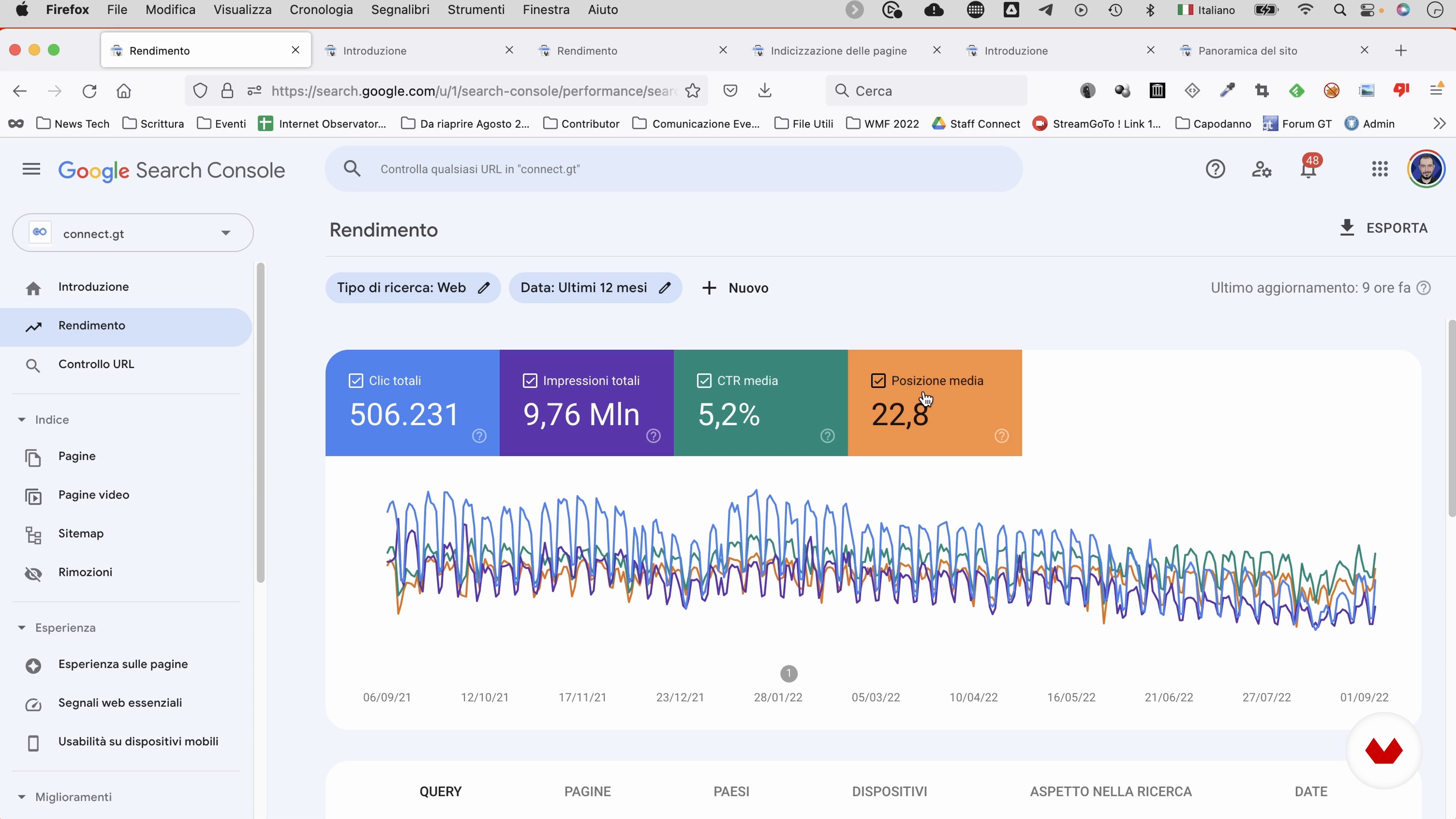Open notifications bell with 48 badge

[x=1309, y=168]
